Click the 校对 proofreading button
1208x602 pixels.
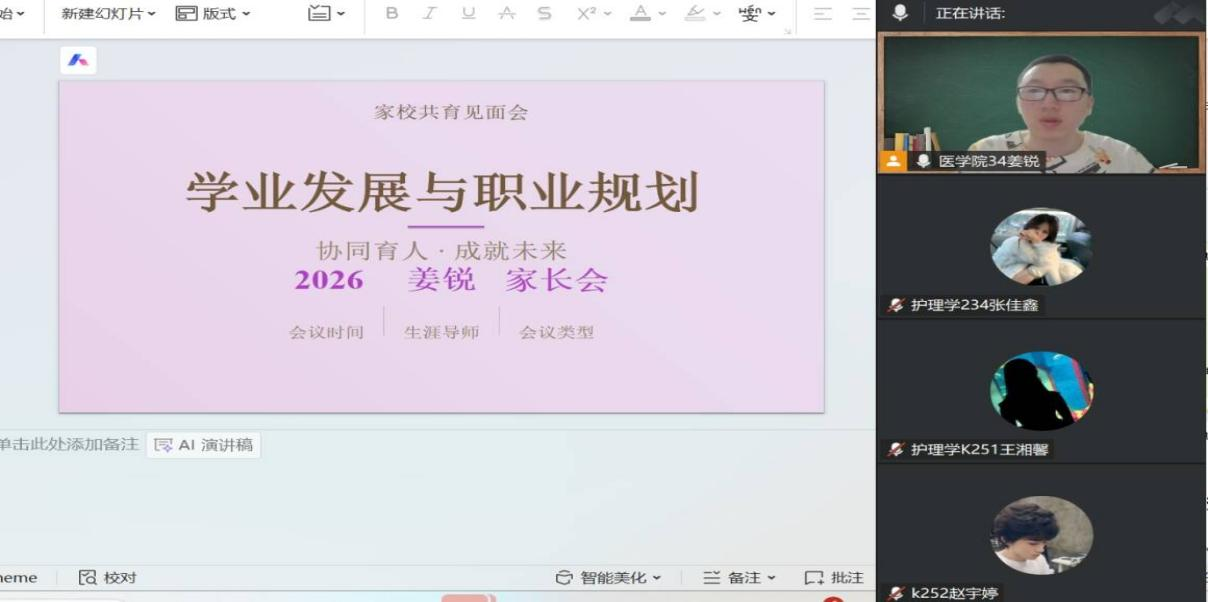(x=108, y=578)
